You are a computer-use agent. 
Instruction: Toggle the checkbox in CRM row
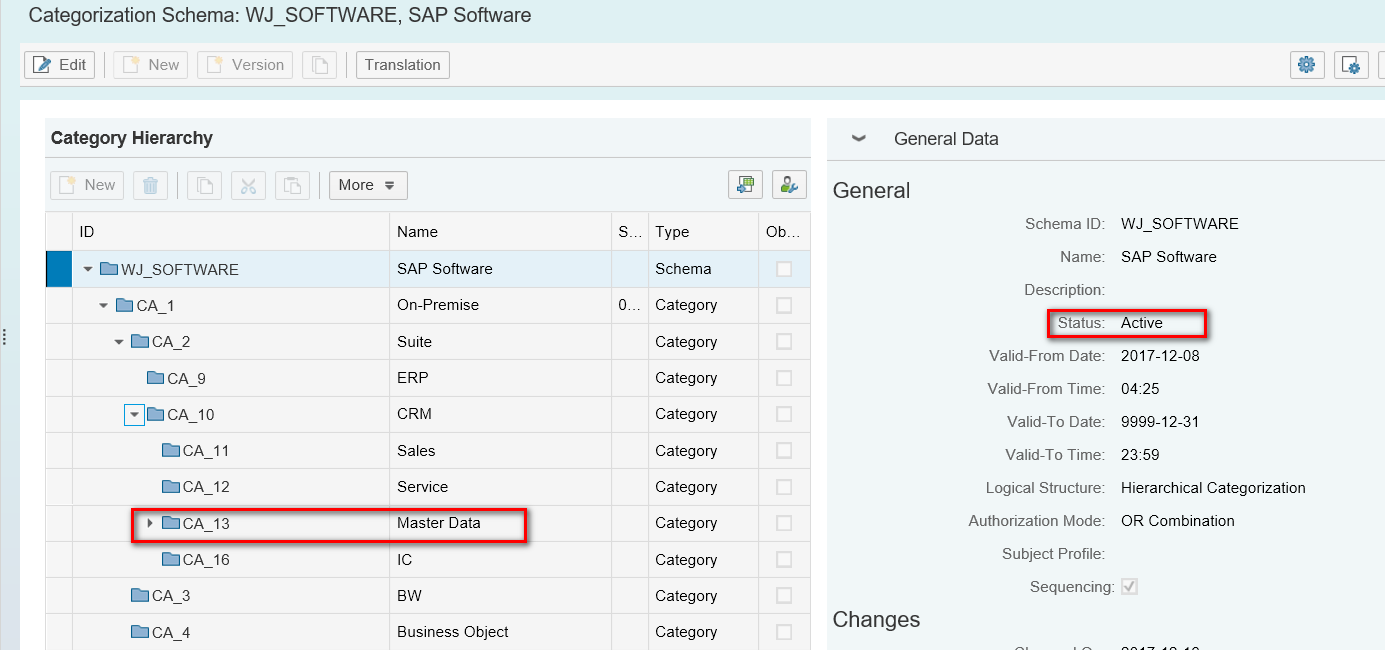[784, 414]
